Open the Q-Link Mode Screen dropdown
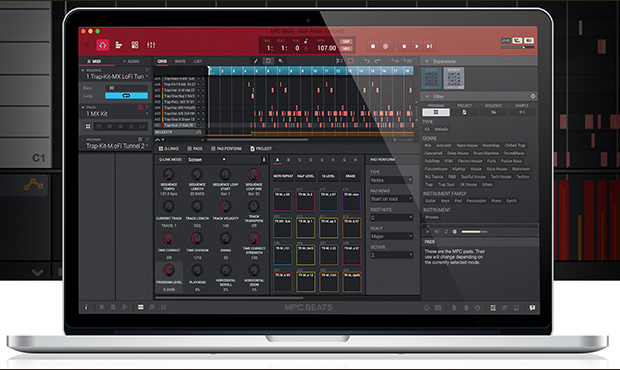The height and width of the screenshot is (370, 620). [207, 160]
